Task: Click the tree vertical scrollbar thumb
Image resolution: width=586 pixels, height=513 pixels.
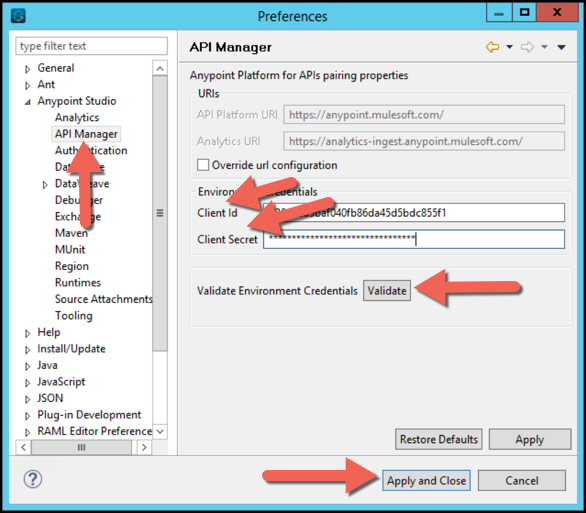Action: (160, 213)
